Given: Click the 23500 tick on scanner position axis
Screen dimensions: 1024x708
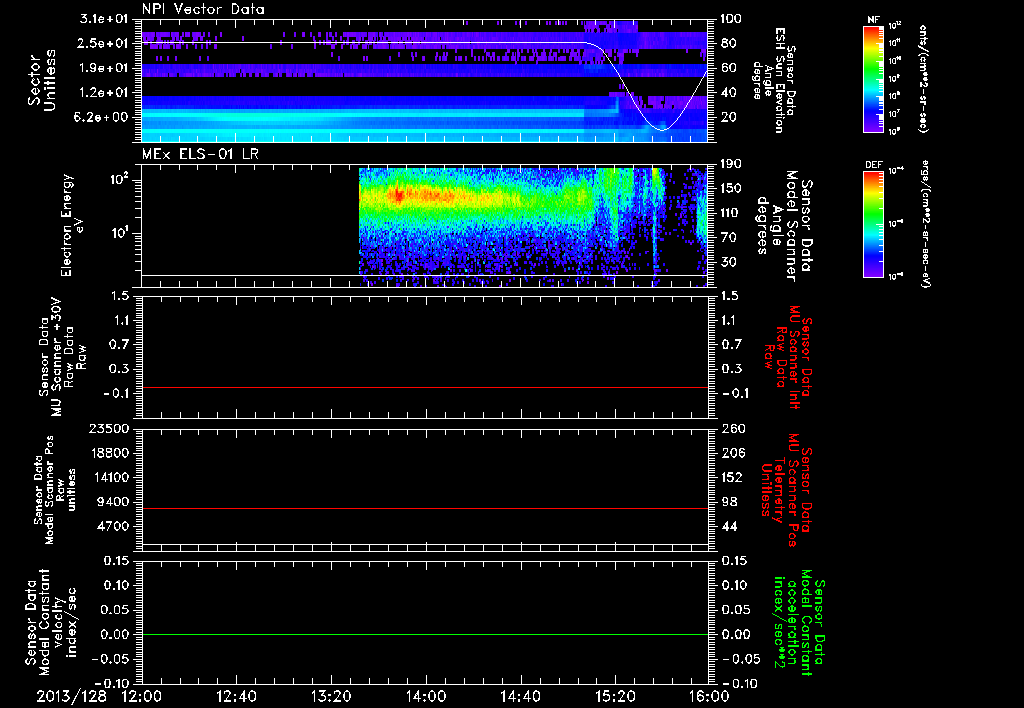Looking at the screenshot, I should 114,428.
